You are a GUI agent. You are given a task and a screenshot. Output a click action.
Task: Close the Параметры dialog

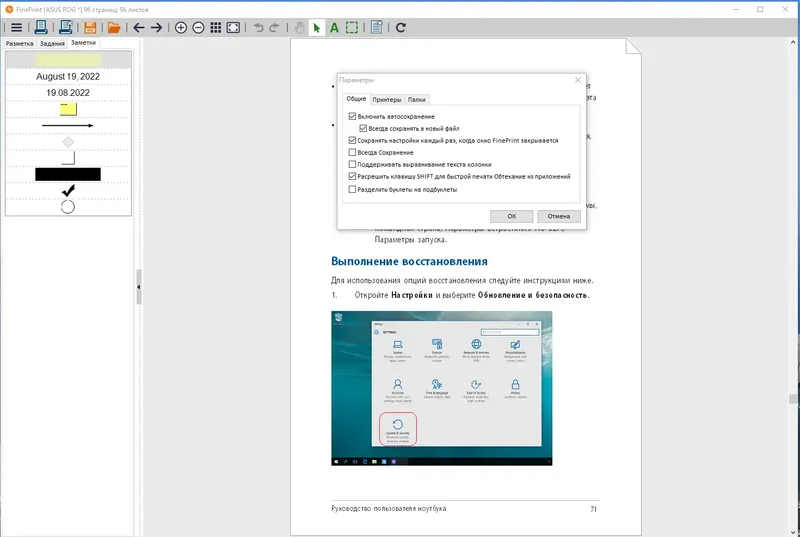tap(578, 80)
